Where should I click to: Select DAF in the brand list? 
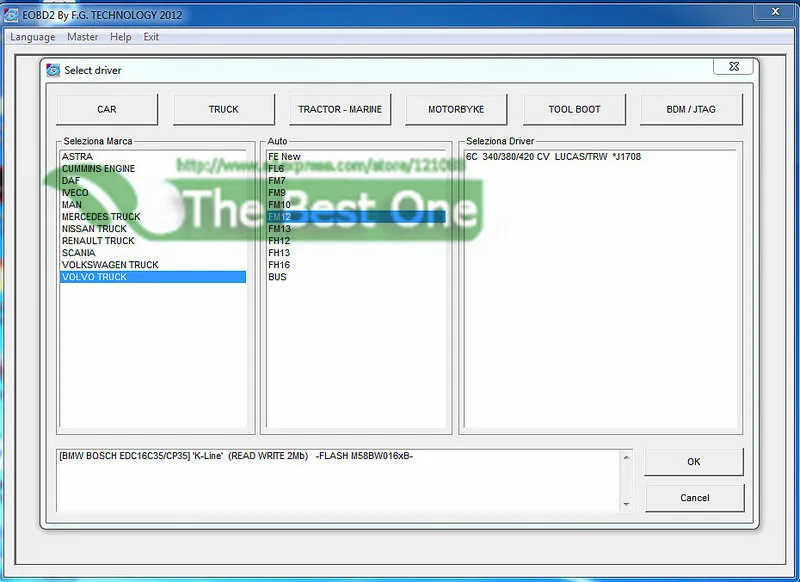tap(153, 181)
